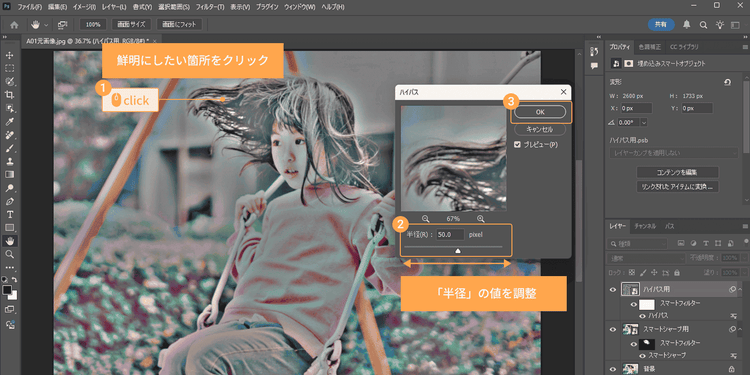Switch to the CC ライブラリ tab
The image size is (750, 375).
pos(684,47)
